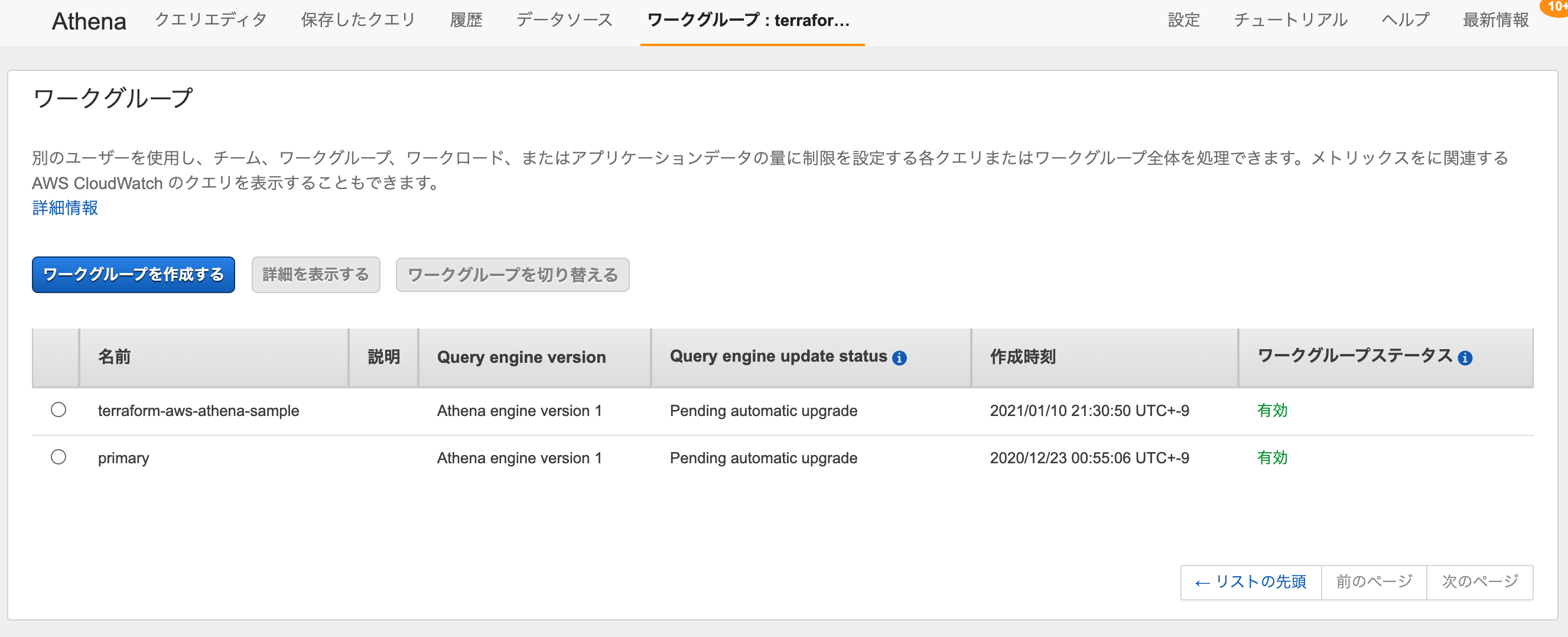Click ワークグループを切り替える button

pos(512,275)
